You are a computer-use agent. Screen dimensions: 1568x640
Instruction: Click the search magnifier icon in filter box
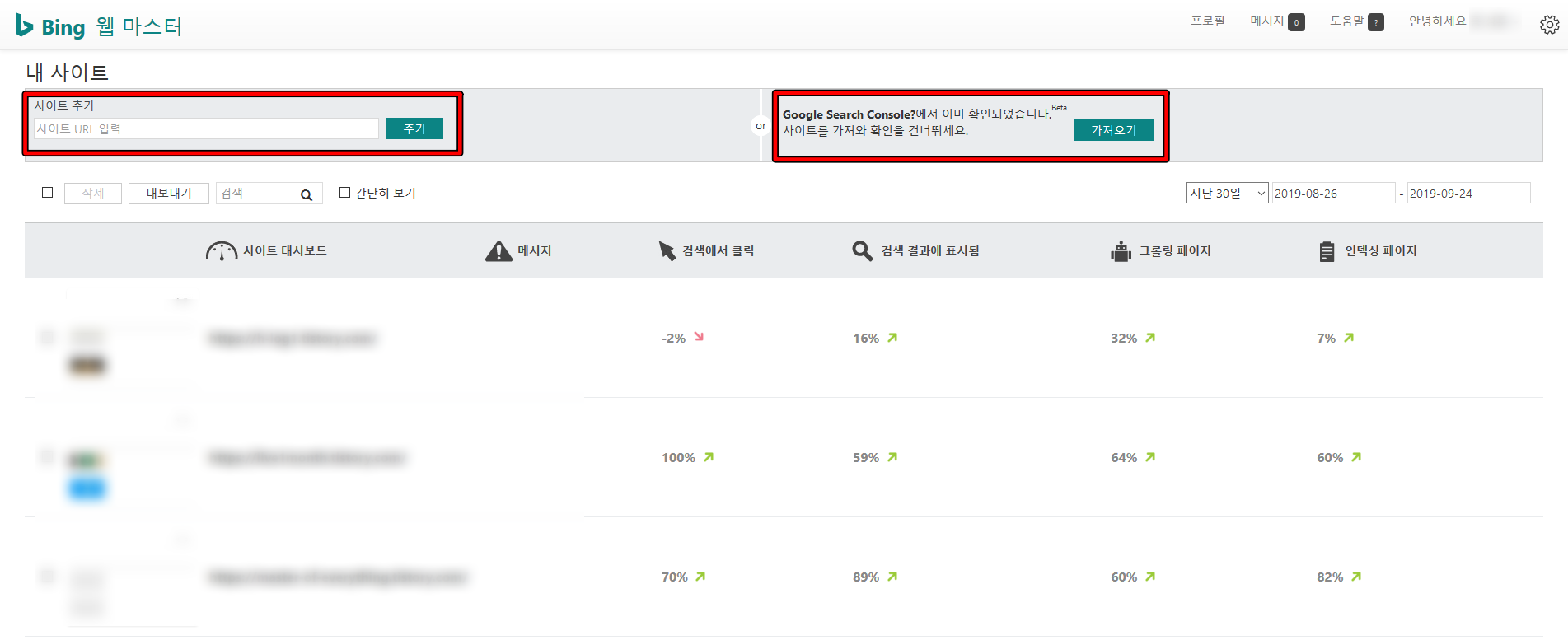tap(307, 195)
